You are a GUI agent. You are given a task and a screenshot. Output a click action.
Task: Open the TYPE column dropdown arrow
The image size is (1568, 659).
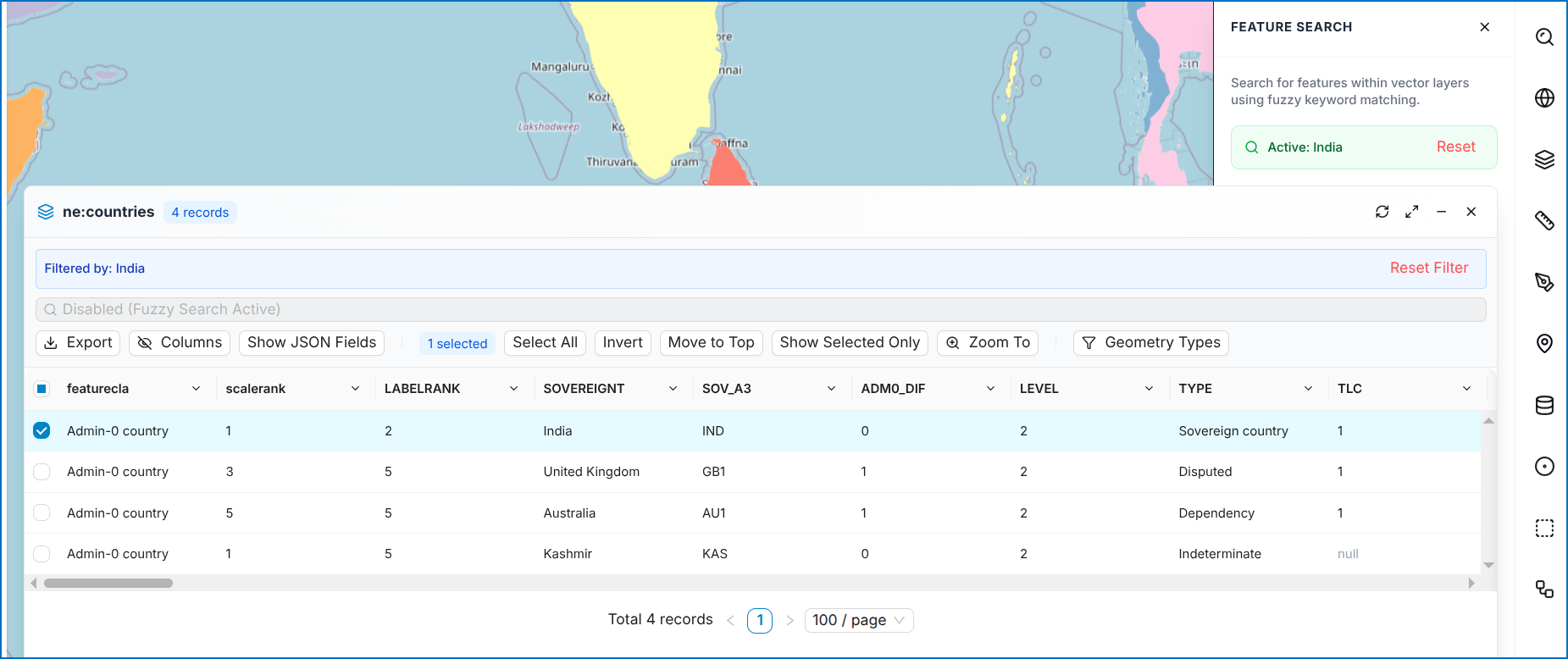pyautogui.click(x=1308, y=389)
